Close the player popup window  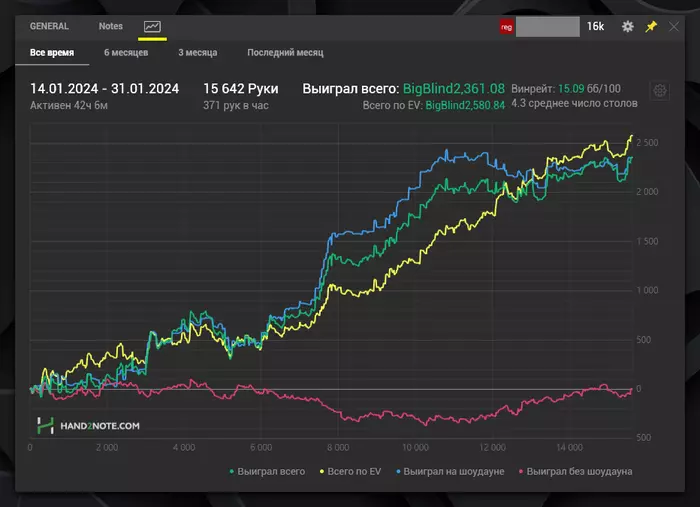[674, 27]
